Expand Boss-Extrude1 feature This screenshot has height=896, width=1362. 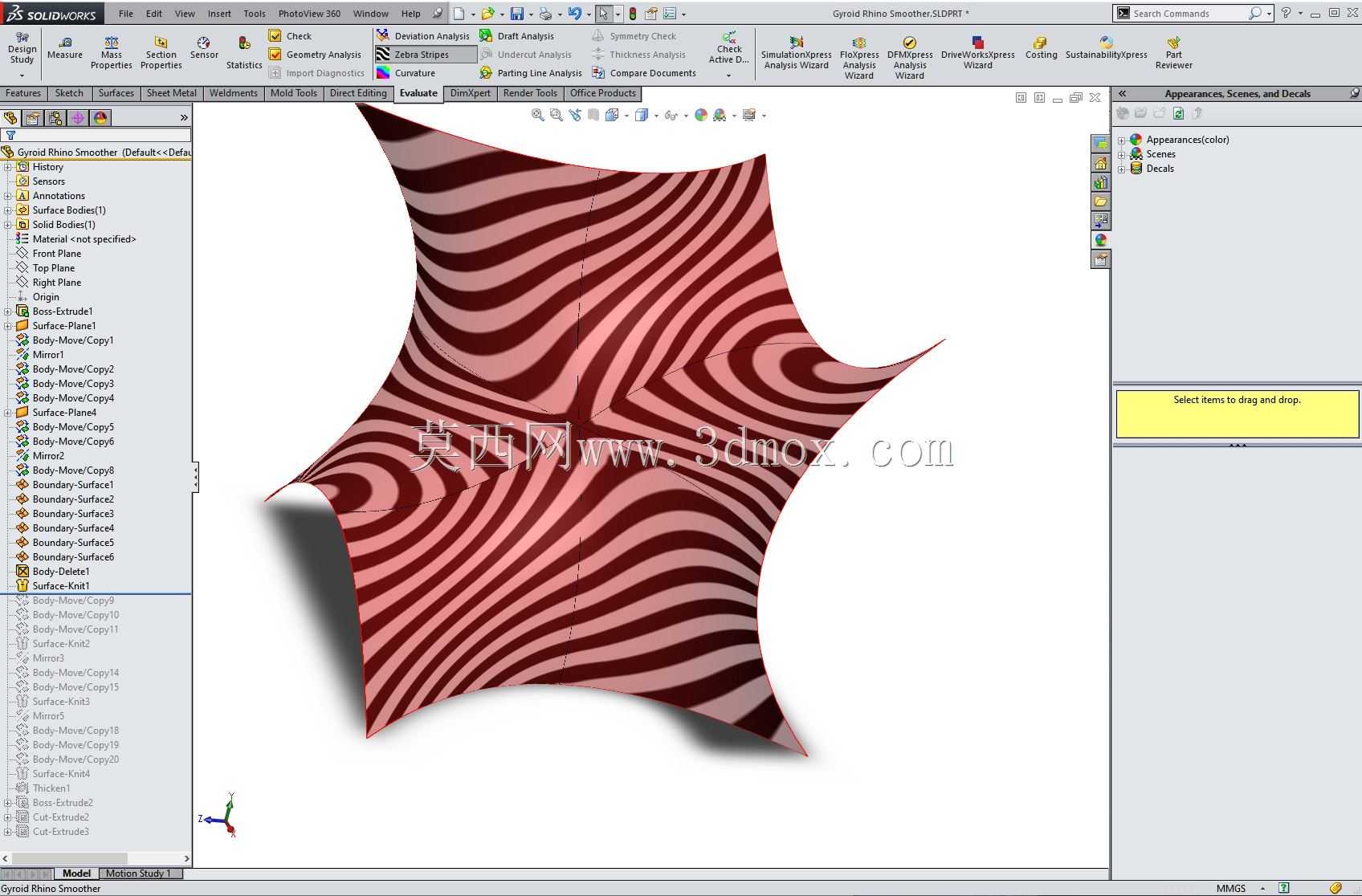click(x=8, y=312)
